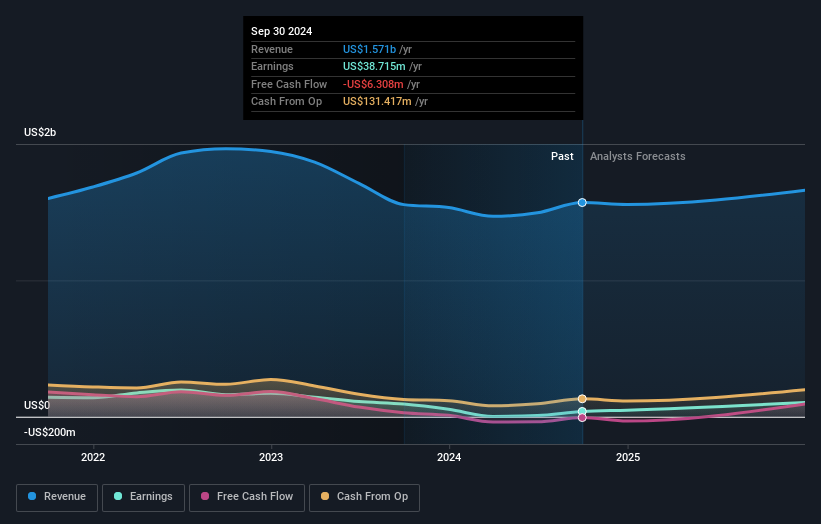821x524 pixels.
Task: Click the orange Cash From Op legend dot
Action: click(x=325, y=496)
